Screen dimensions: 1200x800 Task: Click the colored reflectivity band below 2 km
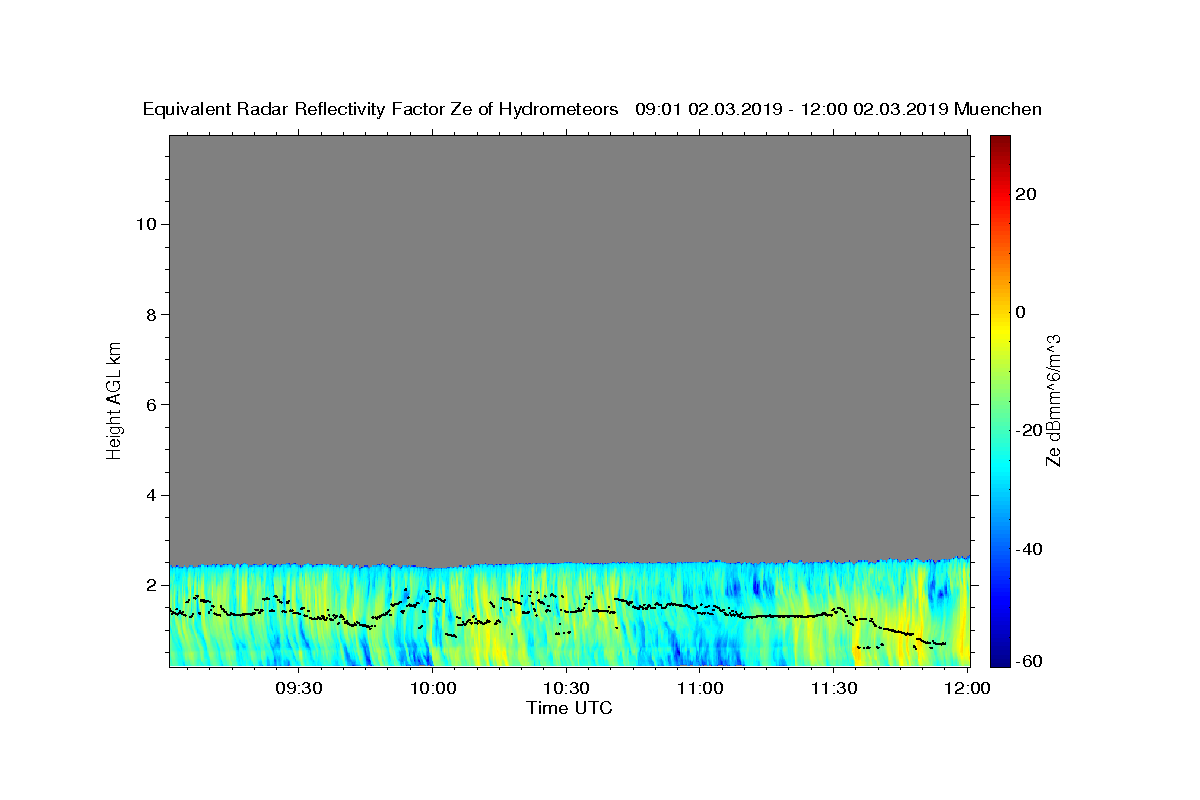coord(570,615)
